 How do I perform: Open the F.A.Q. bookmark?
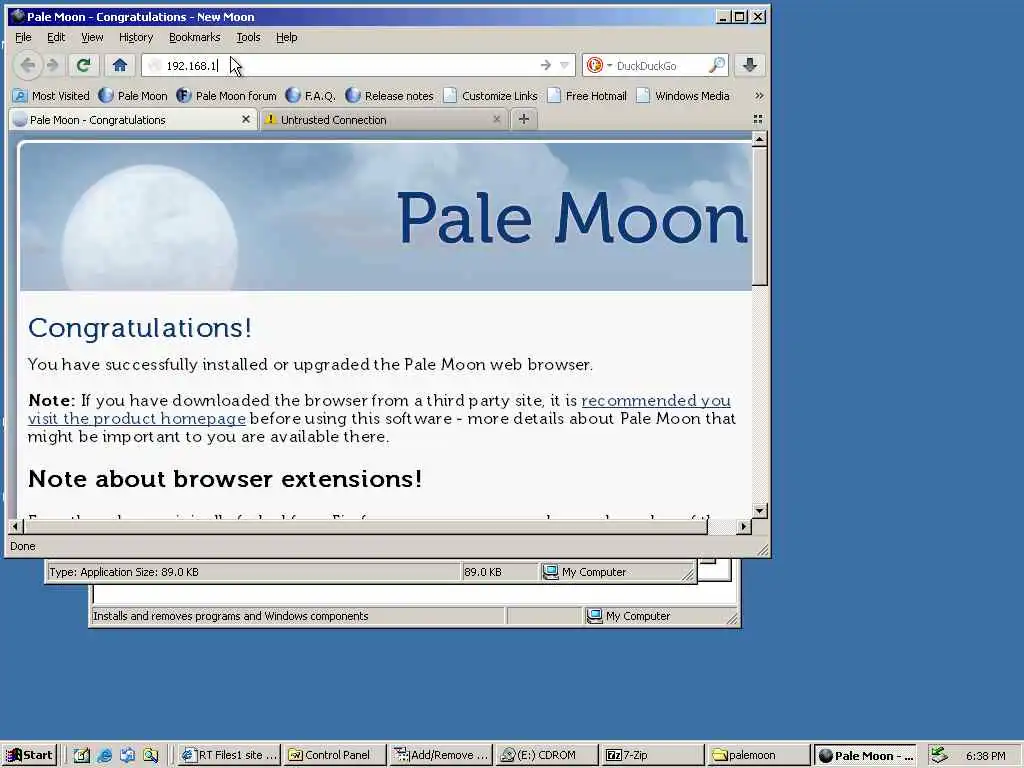coord(311,95)
